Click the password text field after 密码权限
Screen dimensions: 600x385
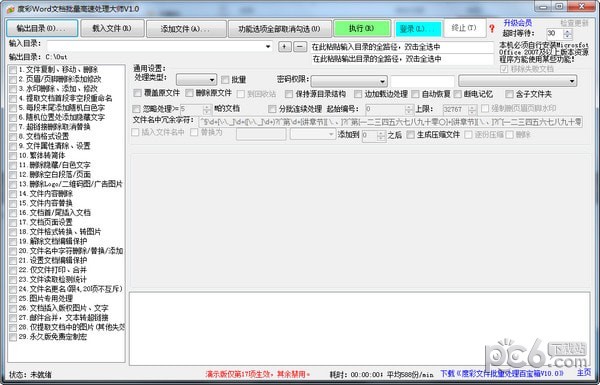coord(422,81)
